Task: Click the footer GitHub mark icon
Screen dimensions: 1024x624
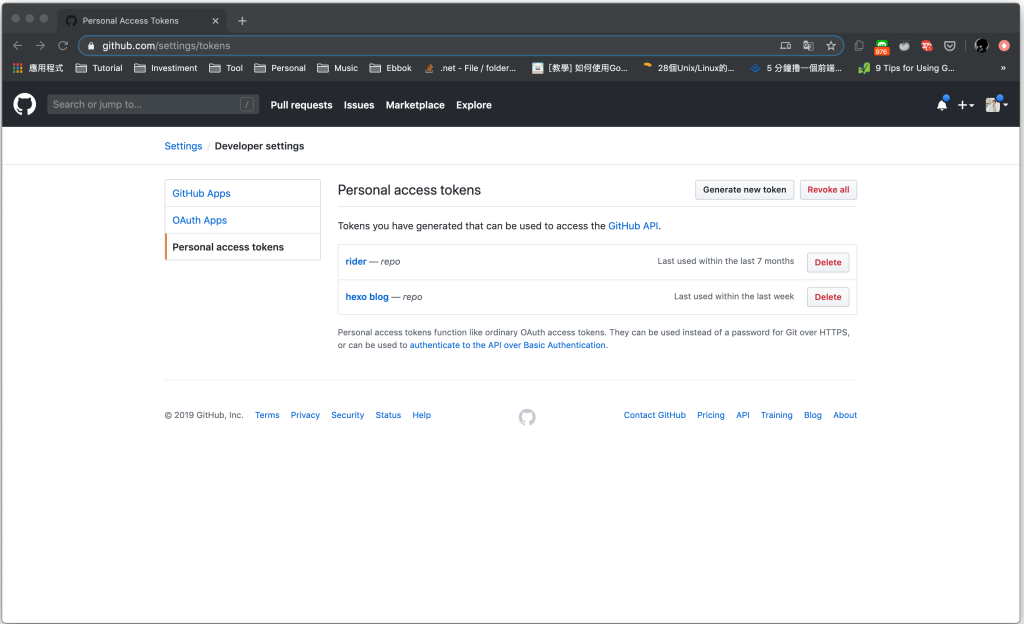Action: [x=527, y=417]
